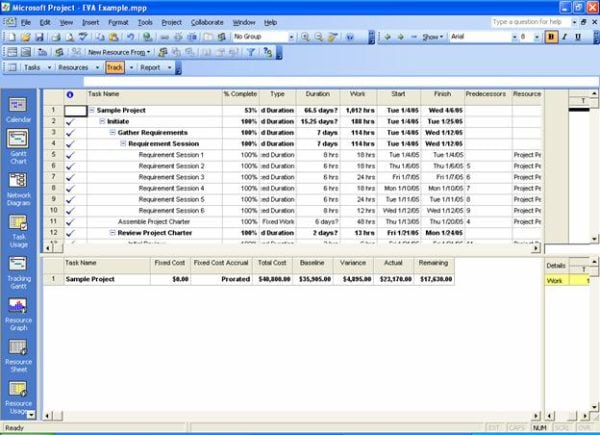Click the Predecessors column header
This screenshot has width=600, height=435.
click(486, 97)
